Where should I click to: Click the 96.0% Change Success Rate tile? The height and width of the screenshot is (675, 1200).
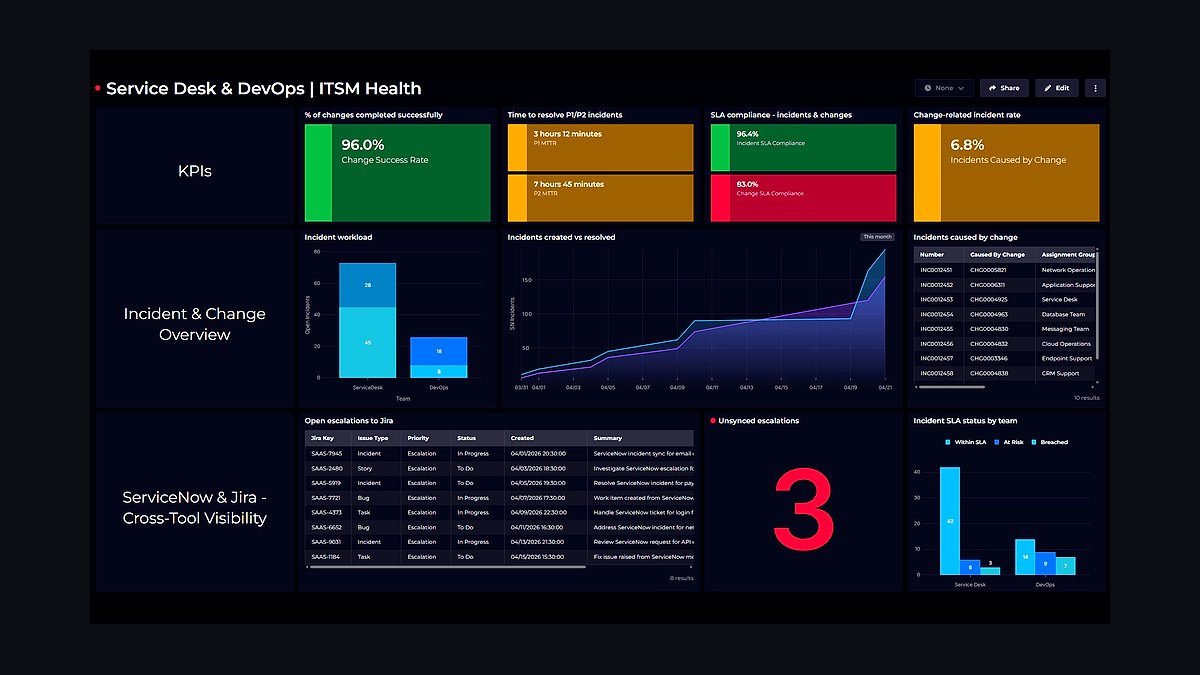[x=398, y=173]
